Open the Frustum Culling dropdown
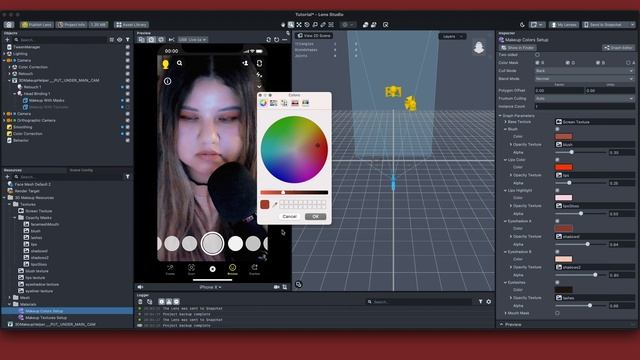The height and width of the screenshot is (360, 640). click(x=584, y=98)
